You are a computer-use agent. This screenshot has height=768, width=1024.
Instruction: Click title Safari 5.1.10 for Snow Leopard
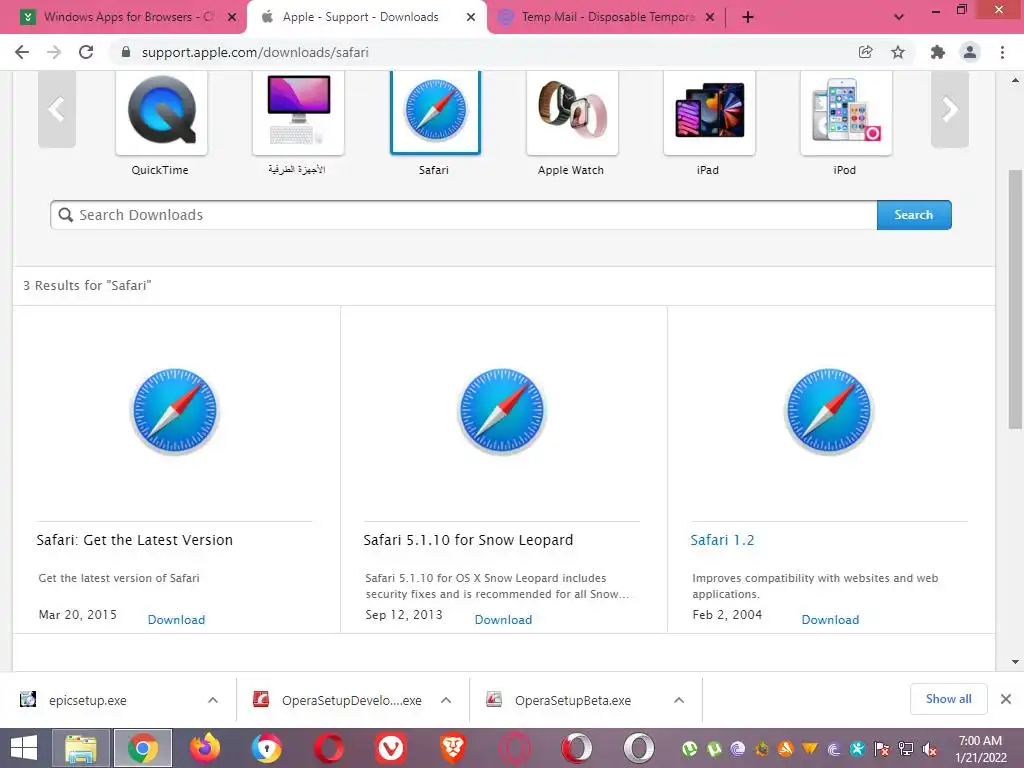point(468,540)
